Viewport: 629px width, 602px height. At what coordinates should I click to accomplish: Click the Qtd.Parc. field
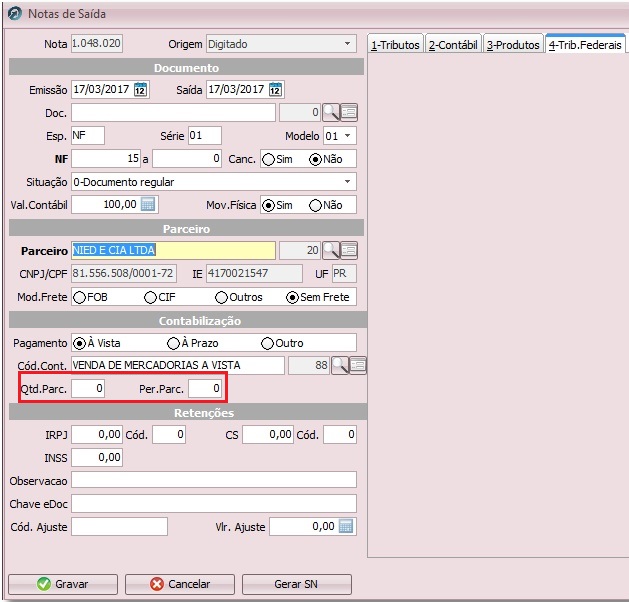(88, 388)
